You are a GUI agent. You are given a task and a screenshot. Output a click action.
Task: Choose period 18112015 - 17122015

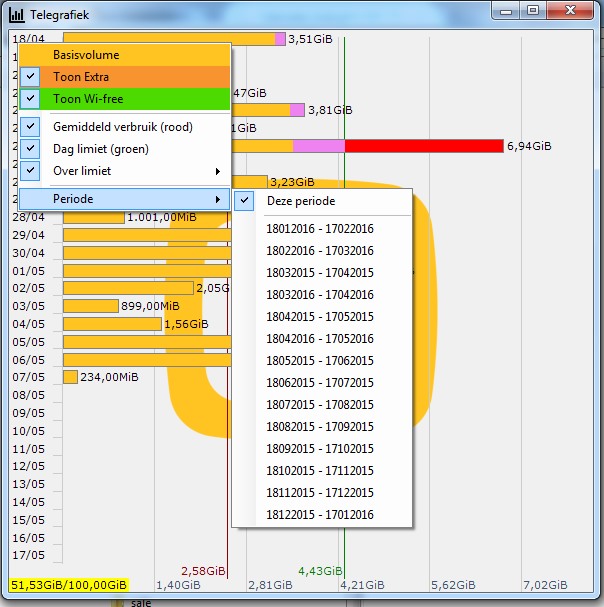(x=320, y=493)
